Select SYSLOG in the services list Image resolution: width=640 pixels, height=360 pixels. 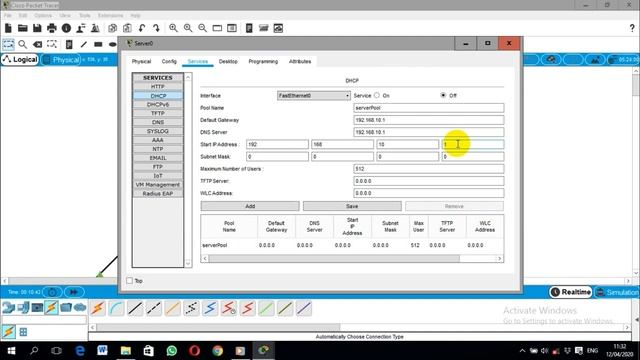tap(158, 131)
